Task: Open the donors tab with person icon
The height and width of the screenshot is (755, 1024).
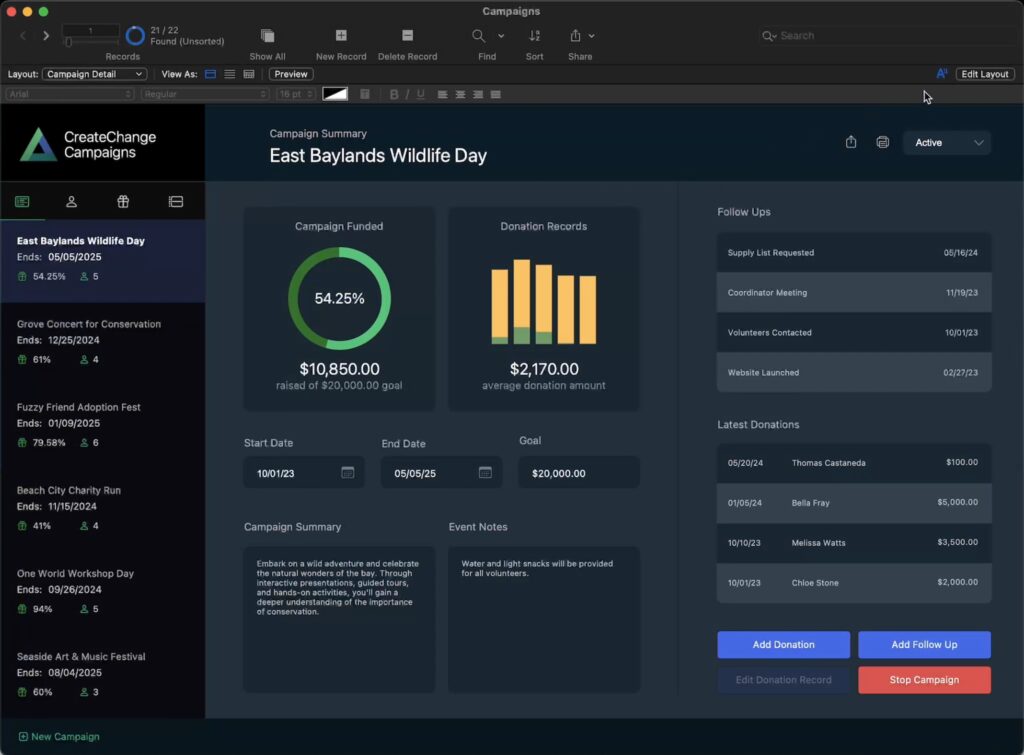Action: 72,202
